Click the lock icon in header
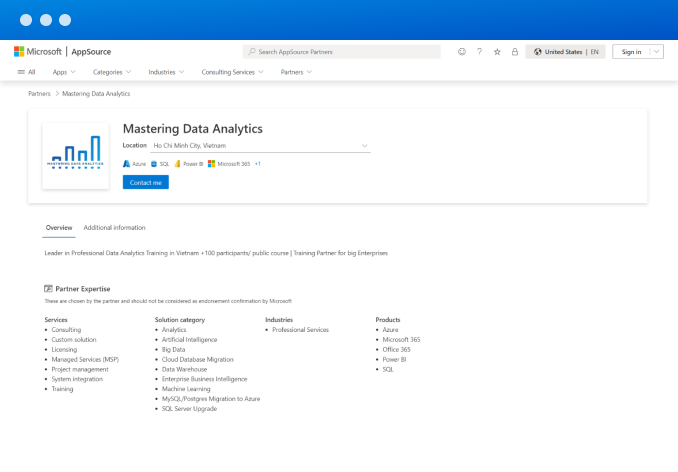The height and width of the screenshot is (472, 678). 514,52
